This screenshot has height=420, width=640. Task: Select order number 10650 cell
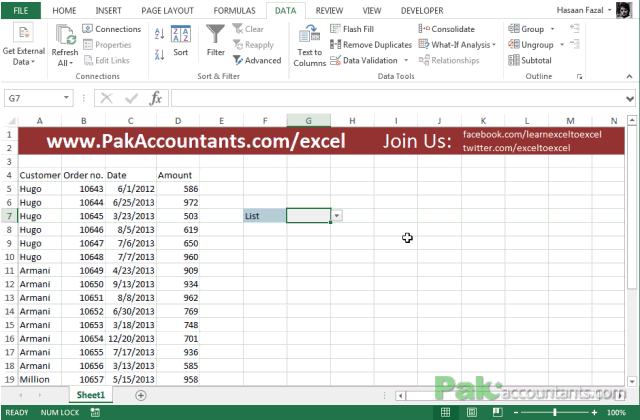83,284
